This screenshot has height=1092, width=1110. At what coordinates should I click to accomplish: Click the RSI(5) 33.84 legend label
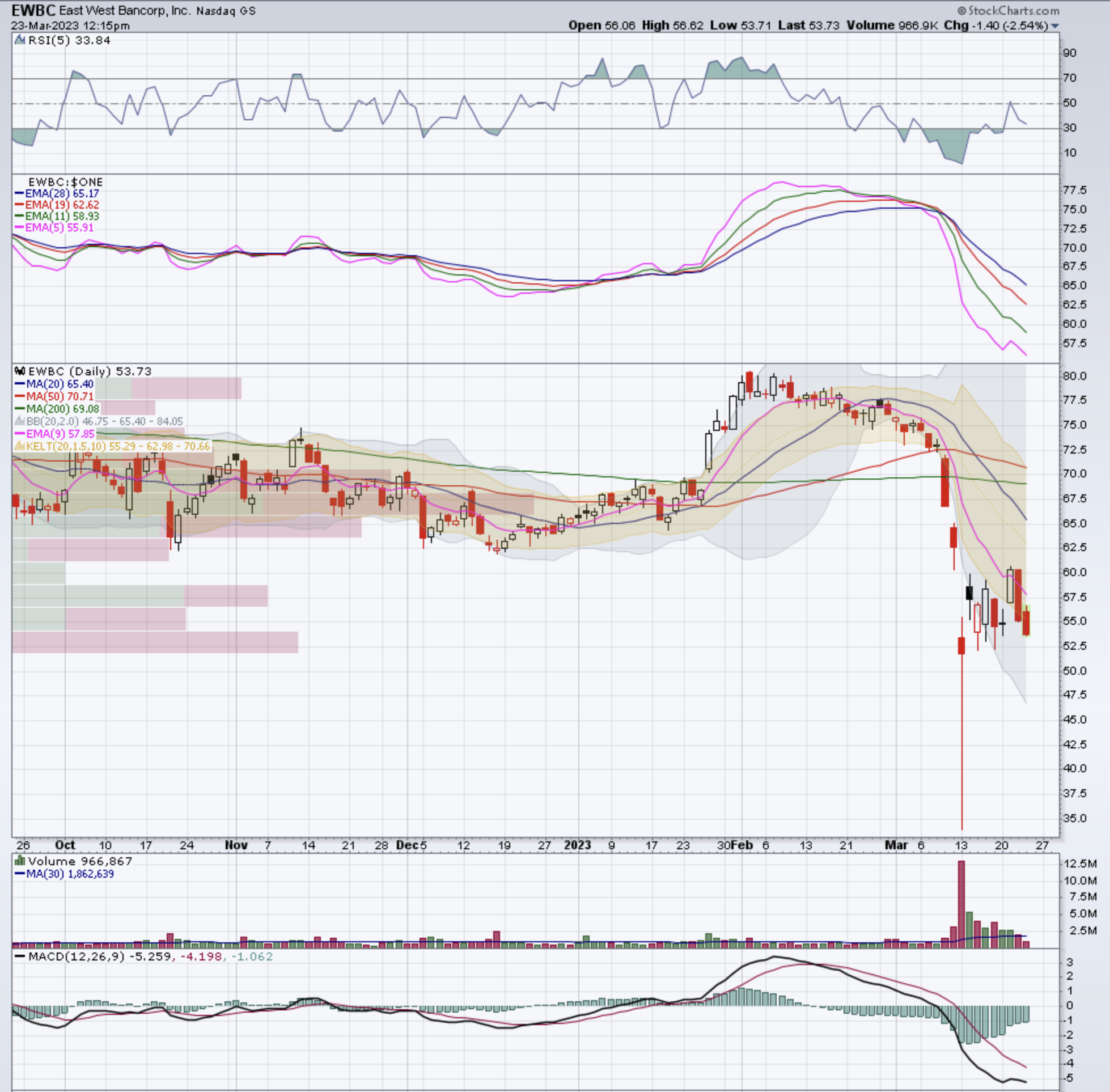[x=69, y=40]
